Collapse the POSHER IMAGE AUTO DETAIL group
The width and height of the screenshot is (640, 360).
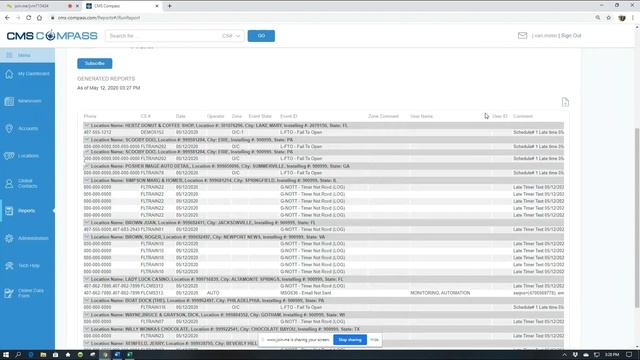pos(86,166)
